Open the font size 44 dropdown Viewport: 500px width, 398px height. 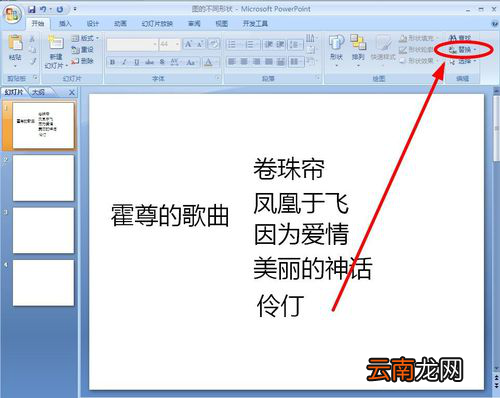click(x=177, y=44)
